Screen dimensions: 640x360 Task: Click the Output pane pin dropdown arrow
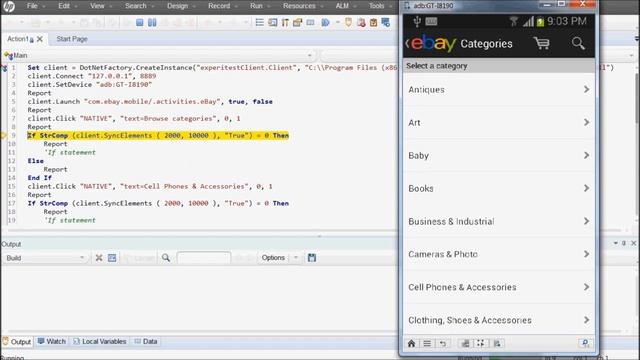pos(616,243)
